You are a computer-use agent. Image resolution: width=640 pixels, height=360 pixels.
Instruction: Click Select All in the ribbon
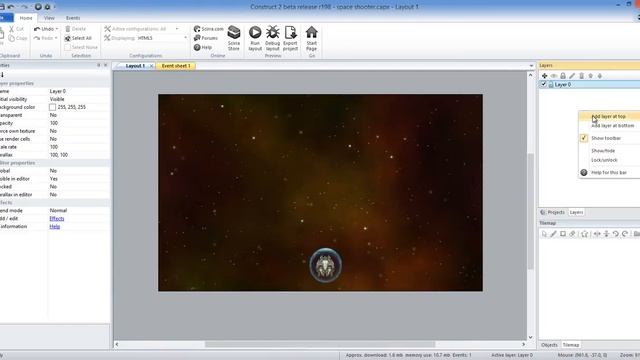78,38
